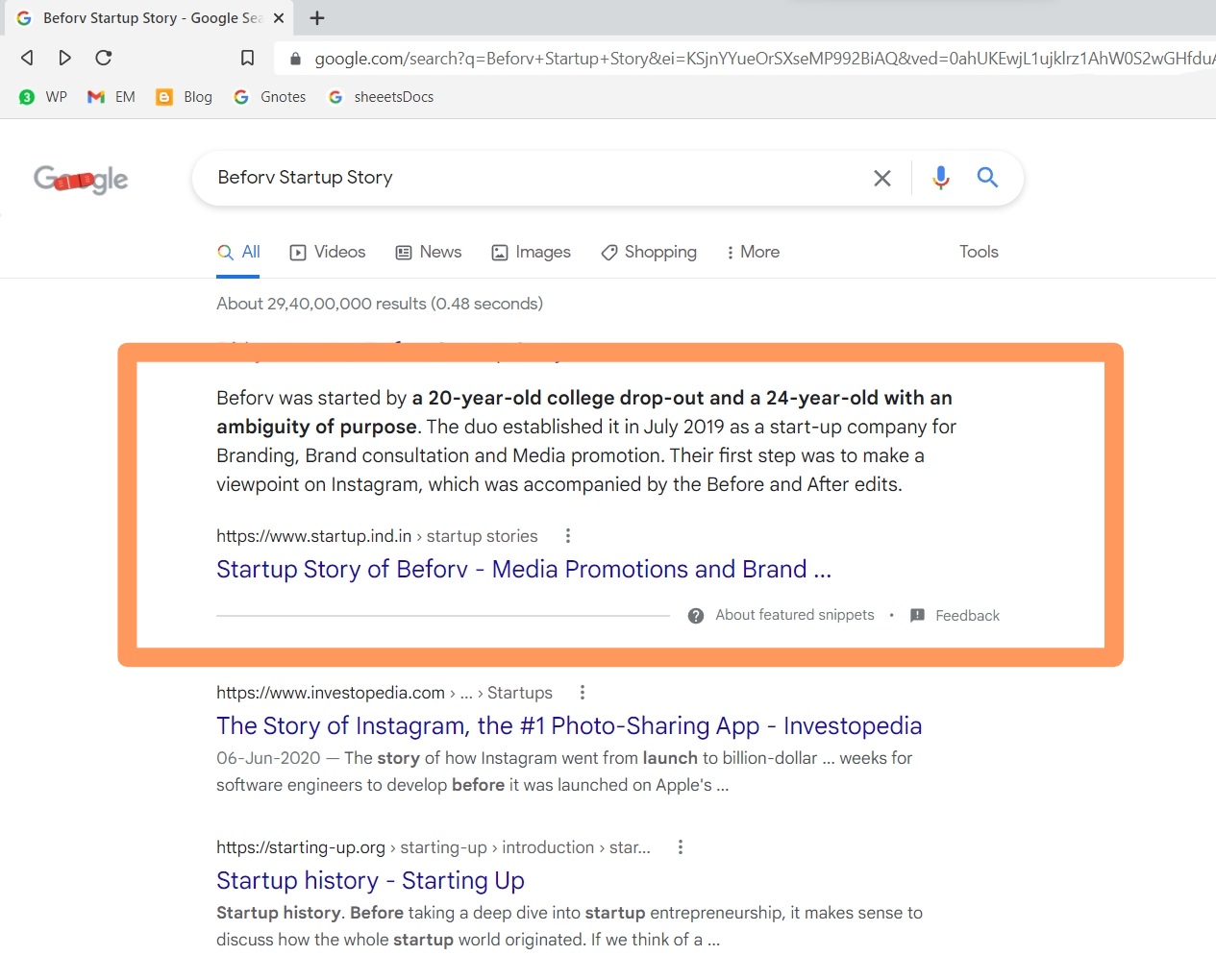Image resolution: width=1216 pixels, height=980 pixels.
Task: Switch to the Images tab
Action: click(x=531, y=252)
